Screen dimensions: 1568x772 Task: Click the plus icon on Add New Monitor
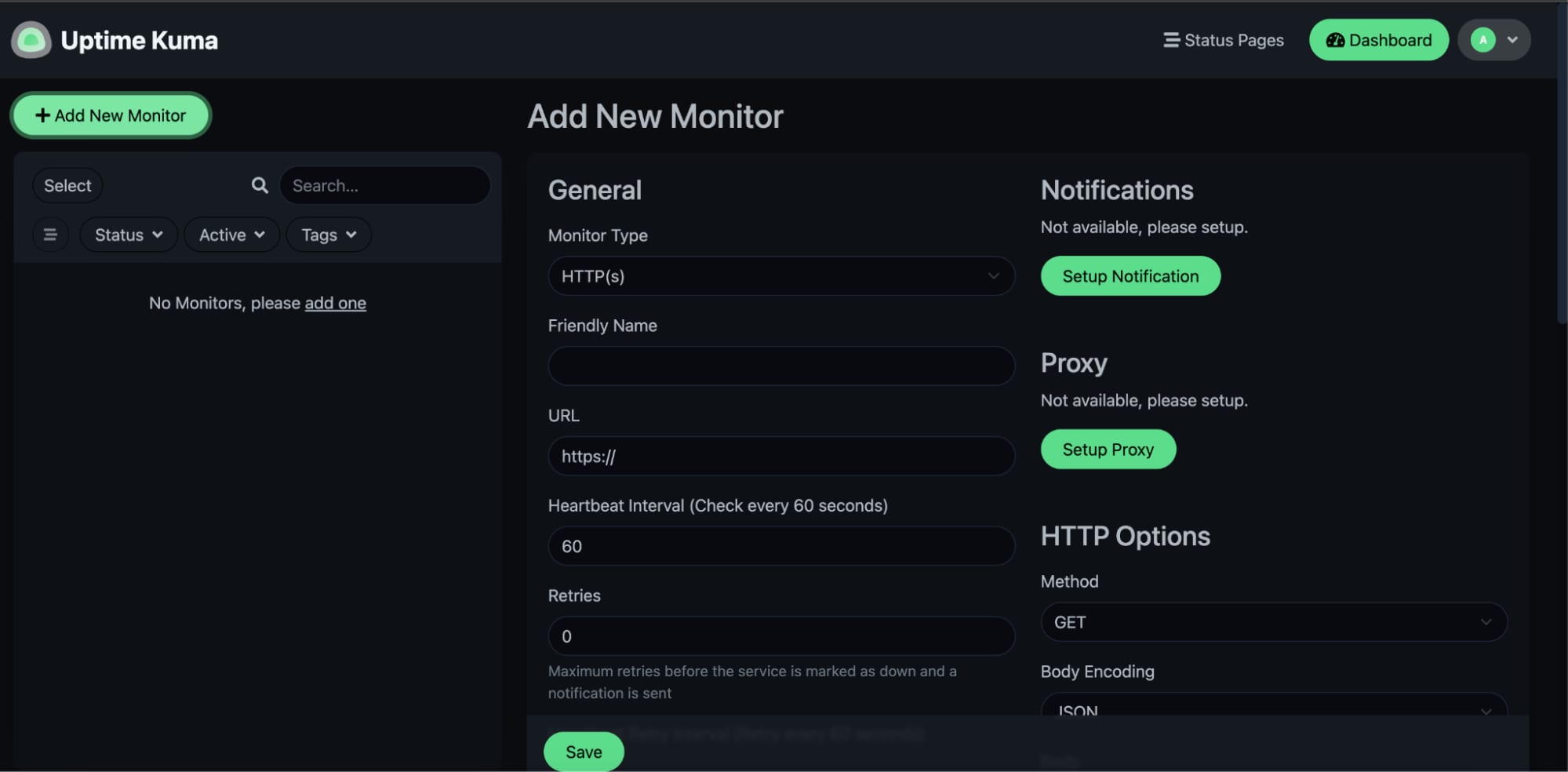42,115
